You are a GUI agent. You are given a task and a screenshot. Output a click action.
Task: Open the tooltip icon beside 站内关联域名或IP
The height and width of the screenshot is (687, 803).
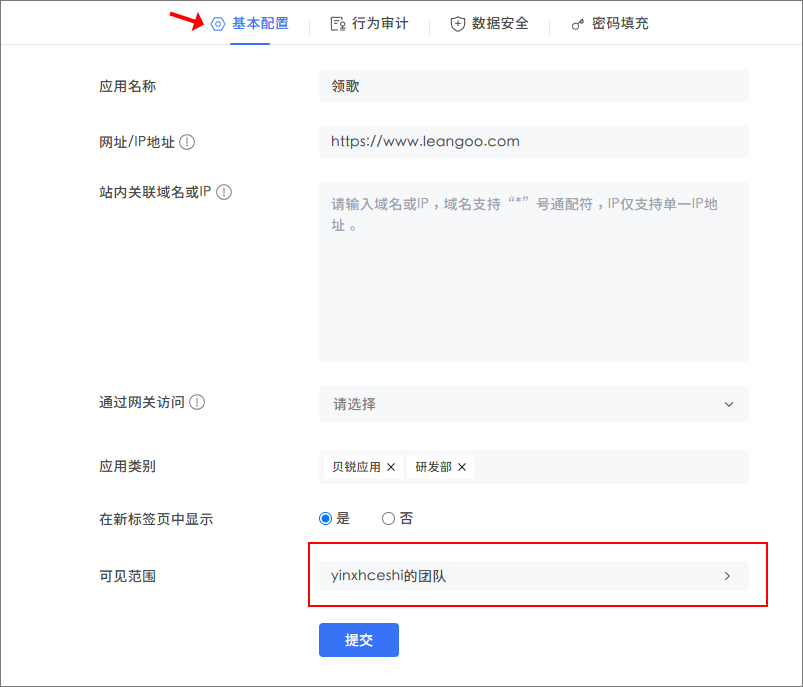click(222, 192)
